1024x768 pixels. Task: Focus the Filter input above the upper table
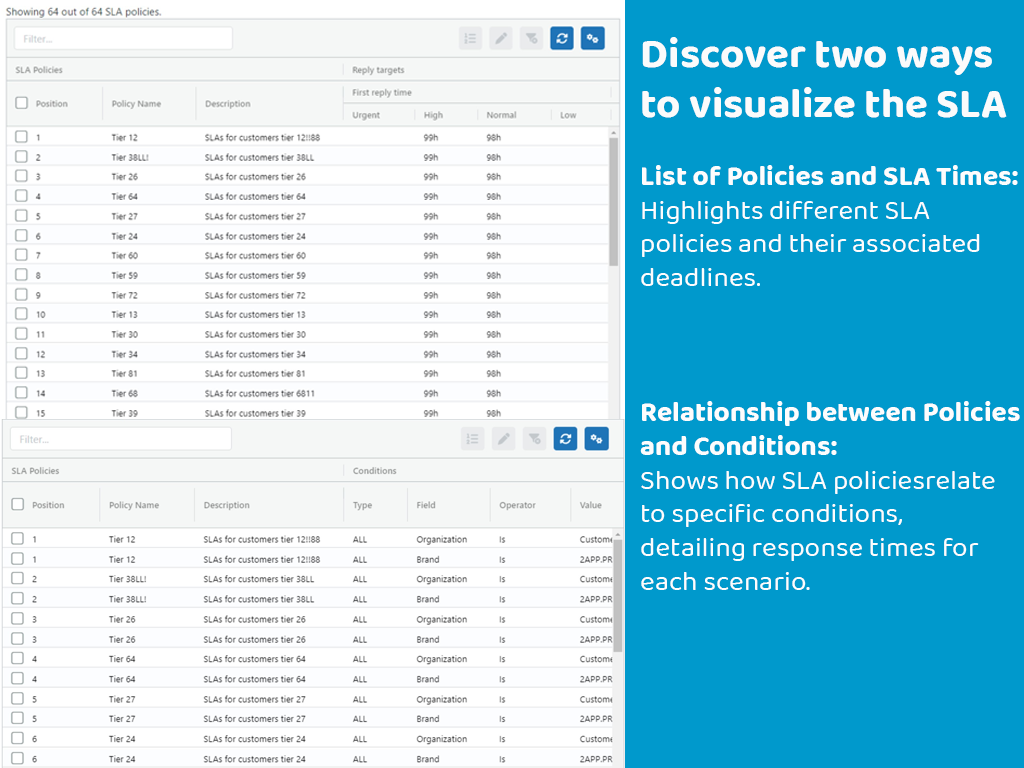[x=123, y=39]
